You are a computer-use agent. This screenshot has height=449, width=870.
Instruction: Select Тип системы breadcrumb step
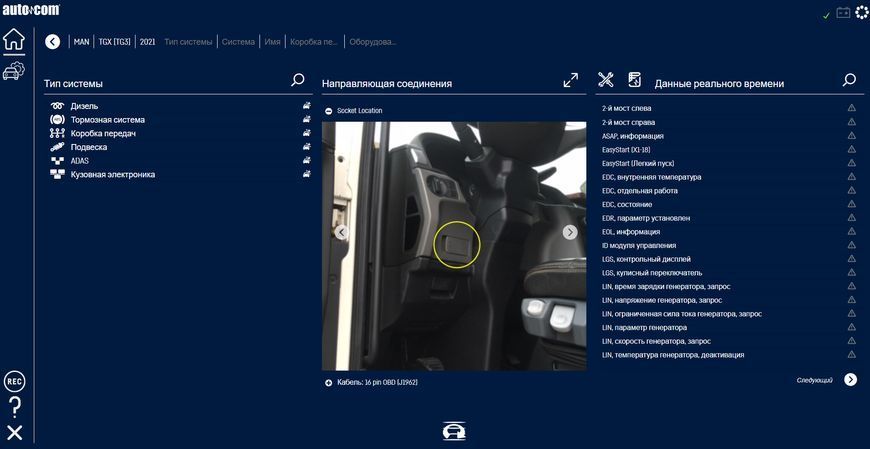click(x=188, y=42)
